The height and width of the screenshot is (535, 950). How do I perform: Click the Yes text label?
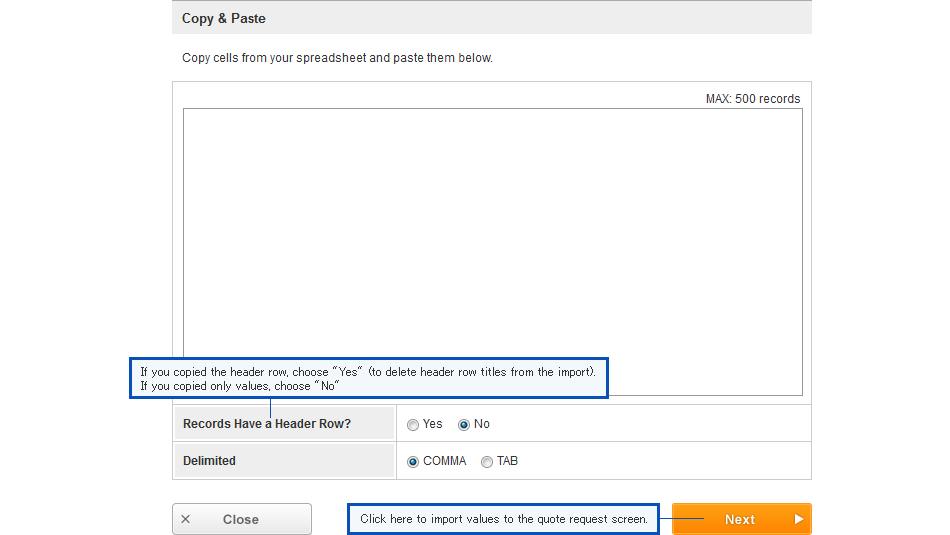[432, 424]
